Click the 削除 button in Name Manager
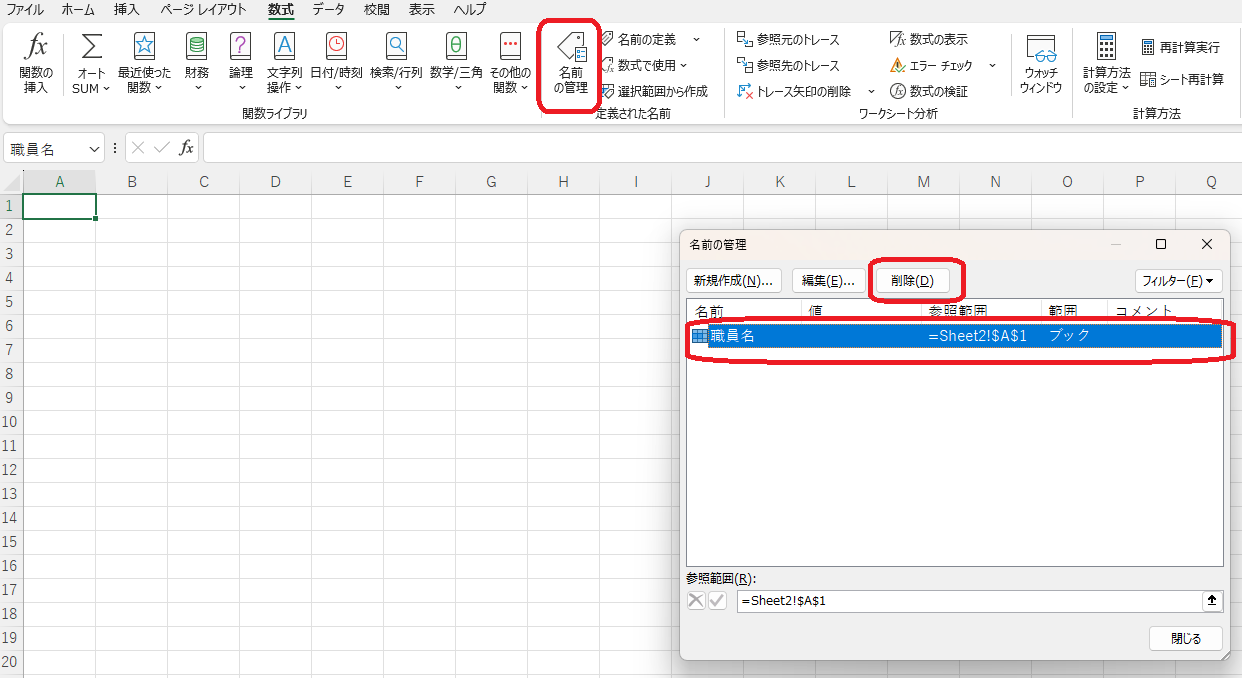1242x678 pixels. [913, 280]
